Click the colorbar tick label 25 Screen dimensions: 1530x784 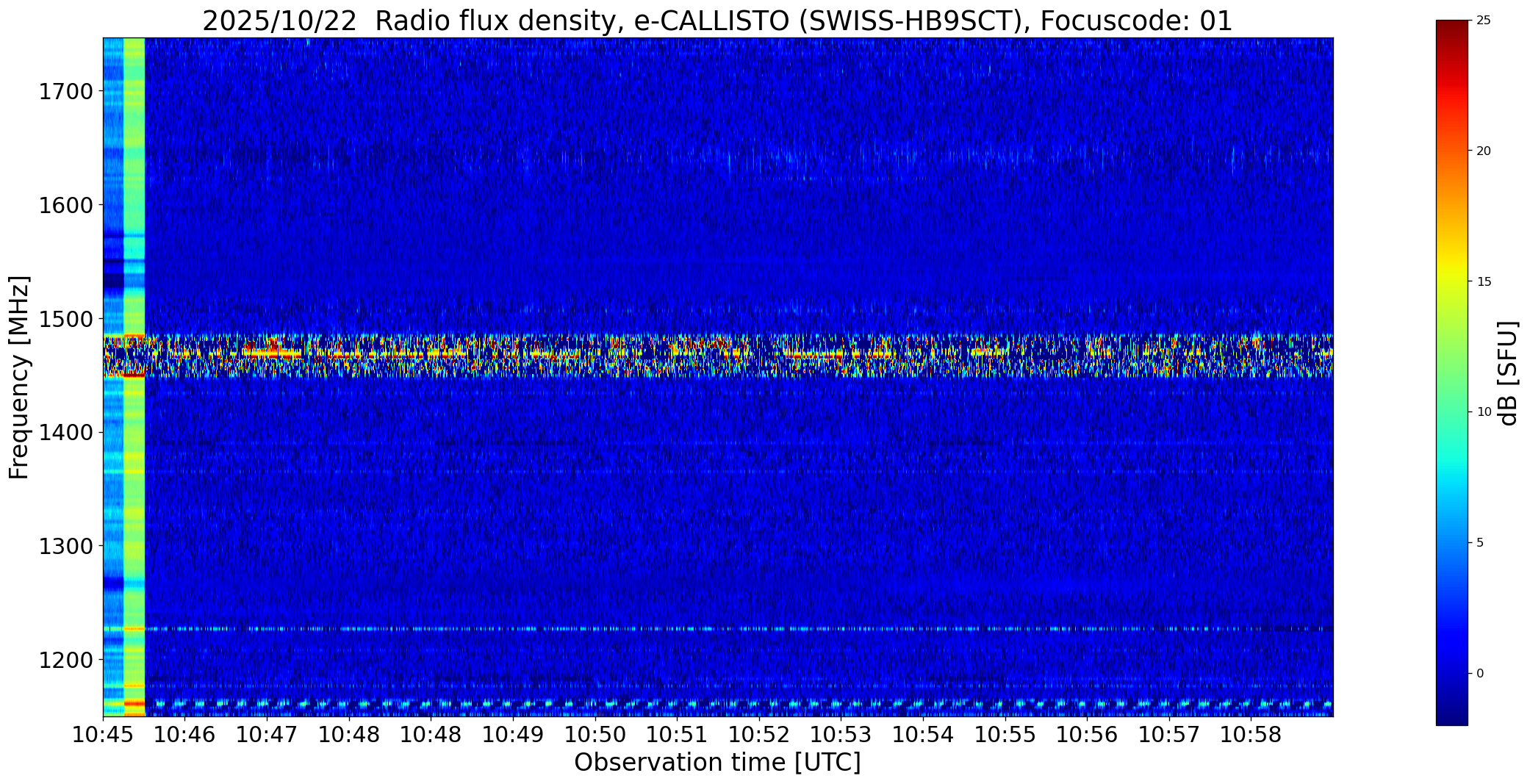[1484, 21]
